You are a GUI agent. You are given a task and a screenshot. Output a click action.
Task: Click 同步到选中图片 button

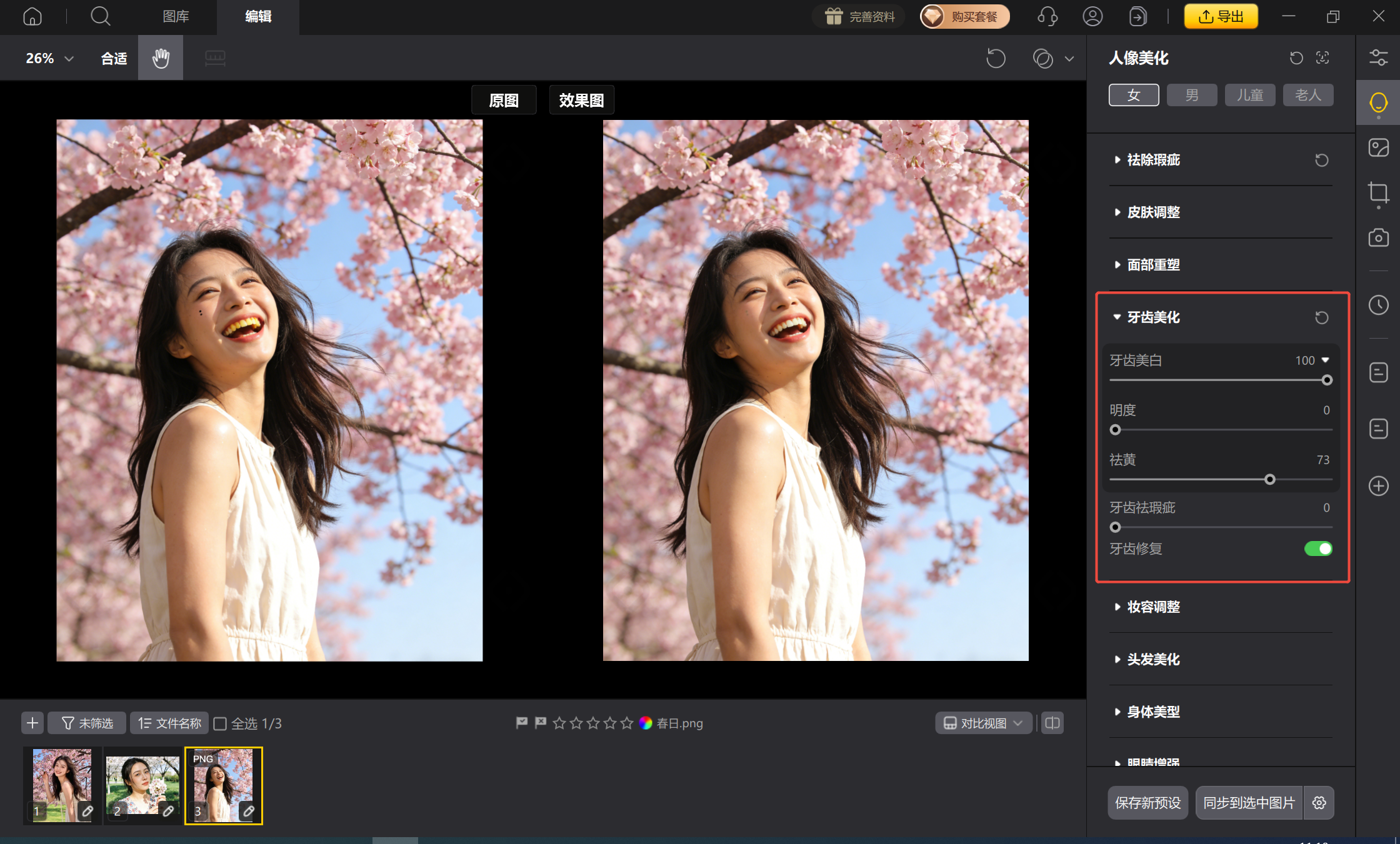1249,803
